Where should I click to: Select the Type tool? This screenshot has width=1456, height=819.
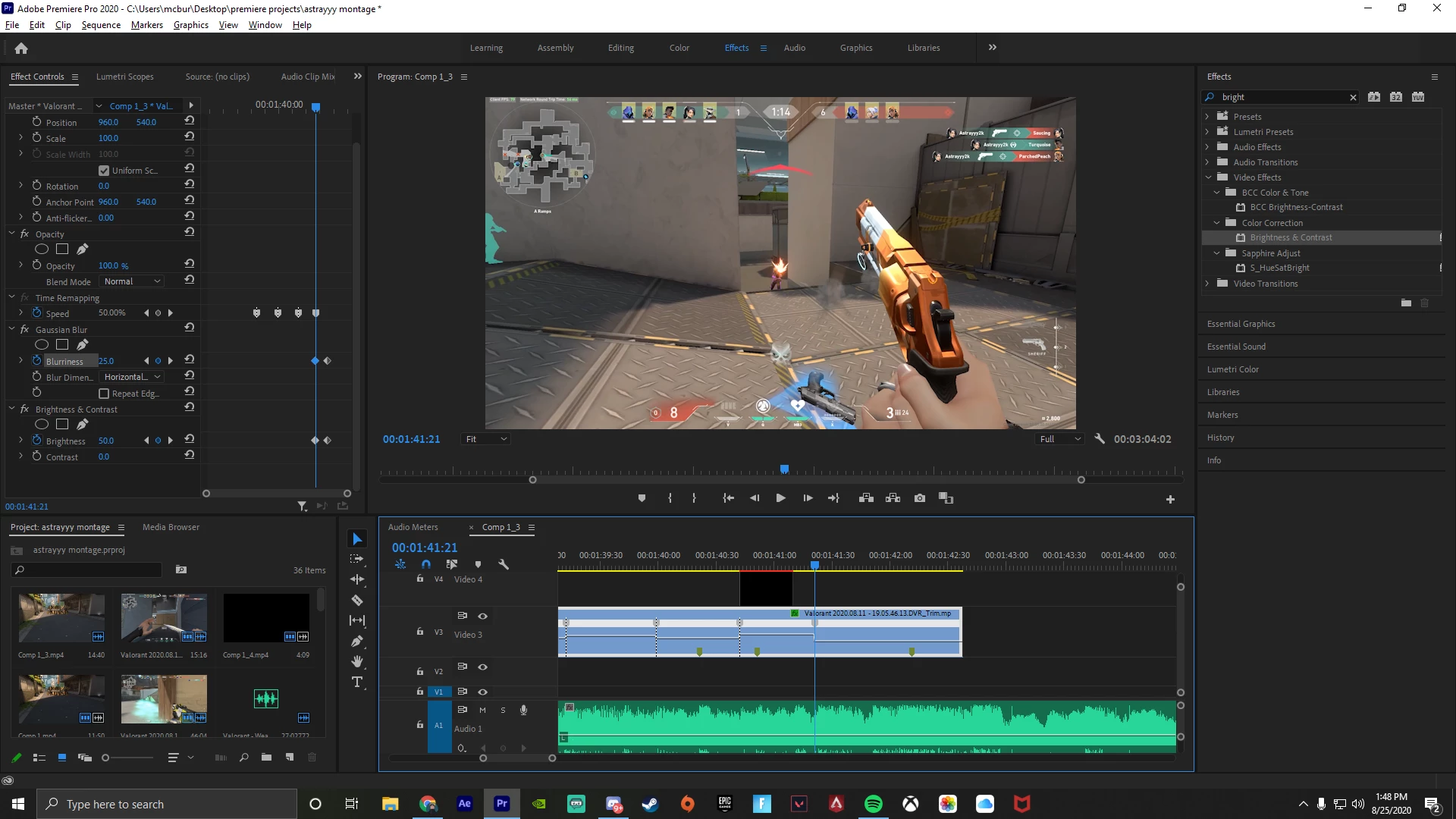tap(357, 682)
